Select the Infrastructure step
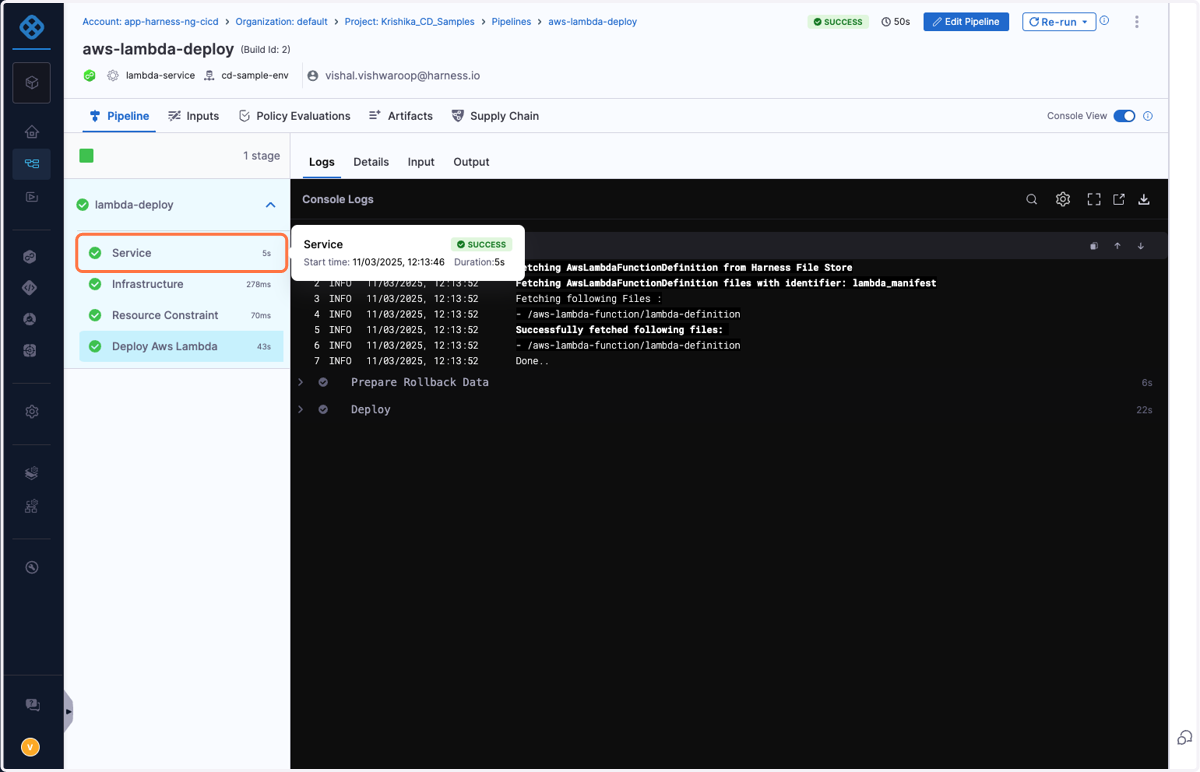This screenshot has width=1200, height=772. (x=181, y=284)
